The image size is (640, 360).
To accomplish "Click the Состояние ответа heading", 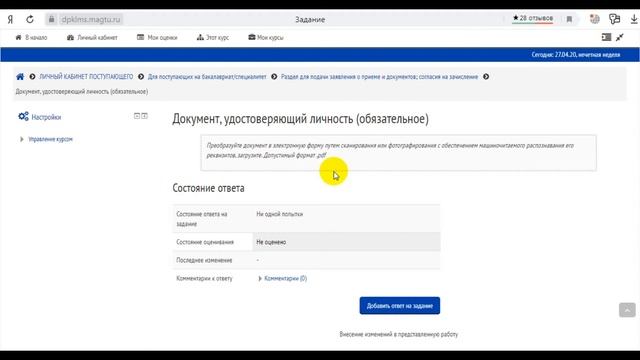I will pyautogui.click(x=208, y=188).
